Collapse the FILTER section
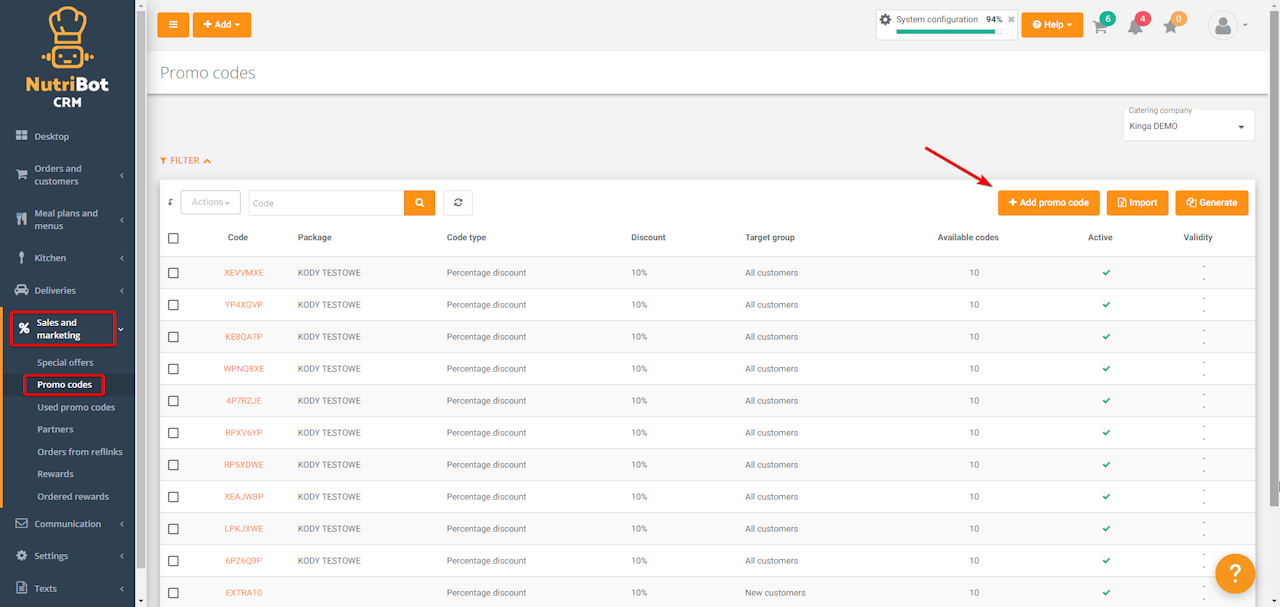1280x607 pixels. (186, 161)
